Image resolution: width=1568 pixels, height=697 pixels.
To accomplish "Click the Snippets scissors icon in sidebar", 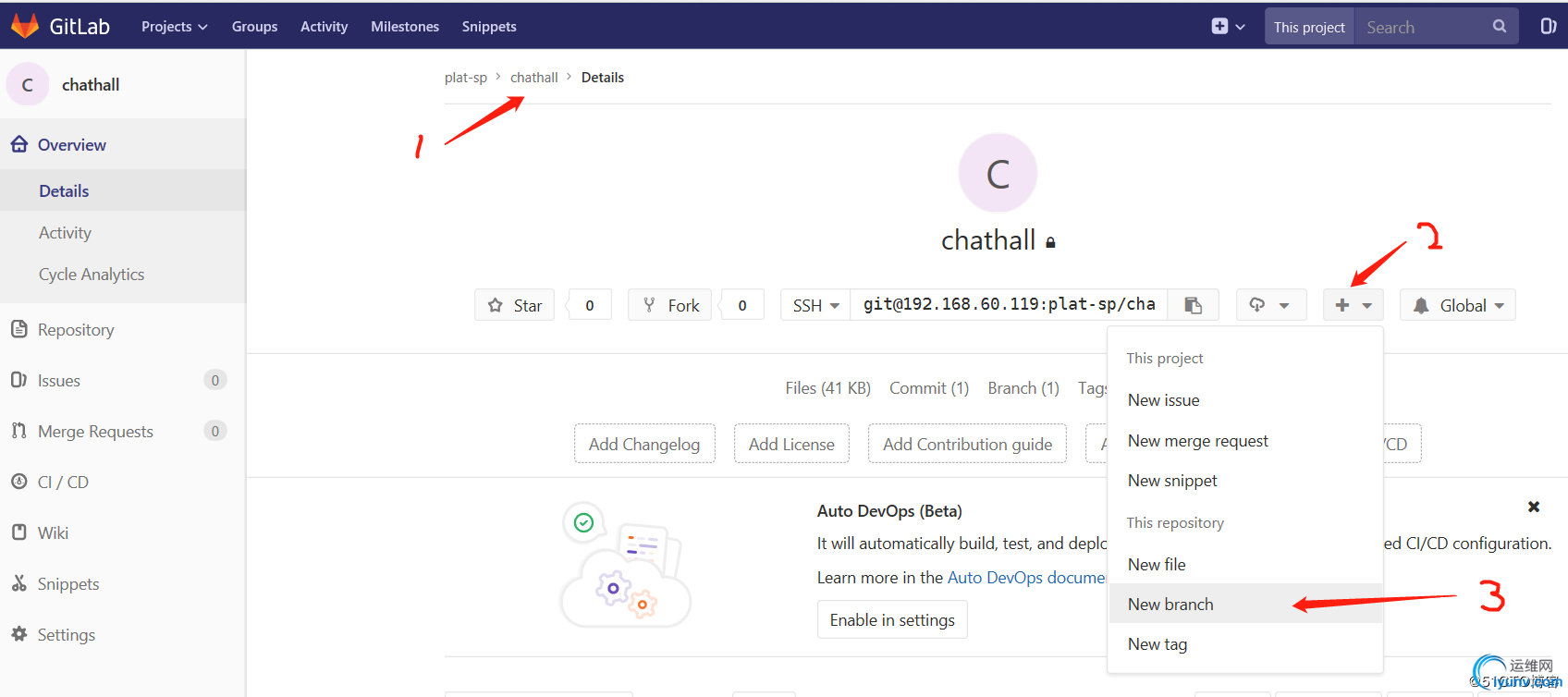I will click(x=19, y=583).
